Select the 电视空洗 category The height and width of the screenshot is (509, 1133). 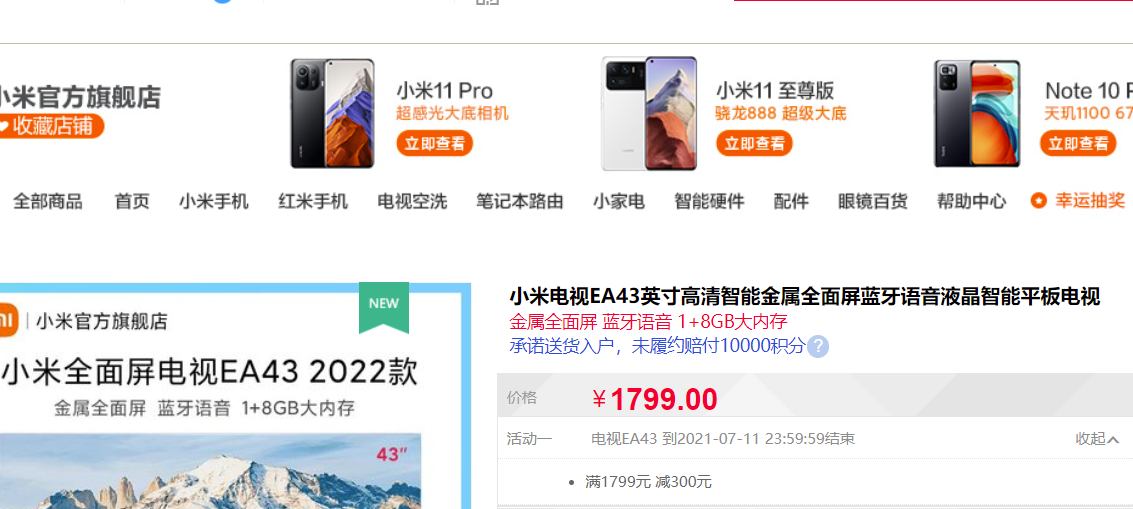point(412,201)
